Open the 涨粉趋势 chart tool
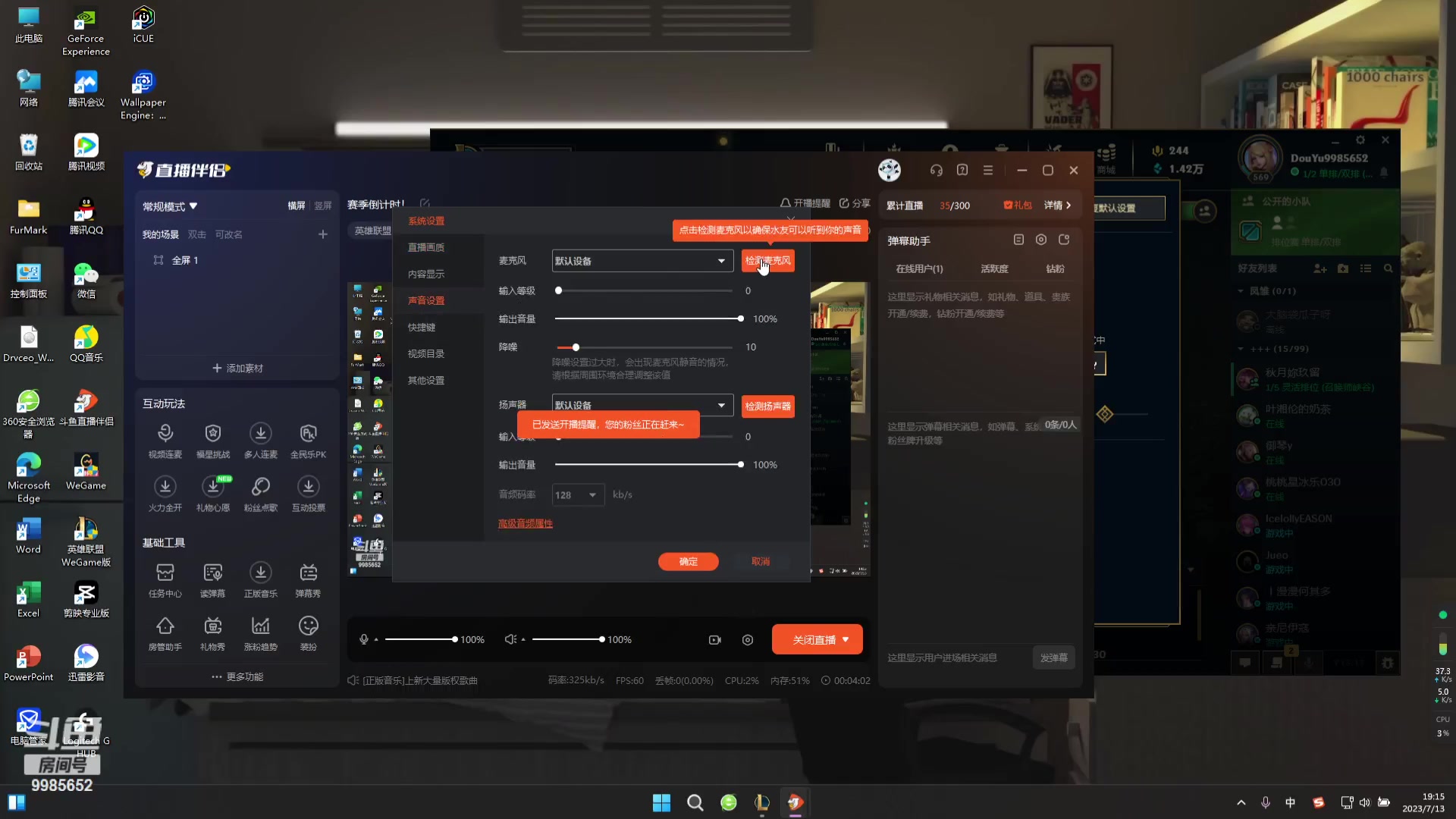Screen dimensions: 1456x819 click(261, 633)
